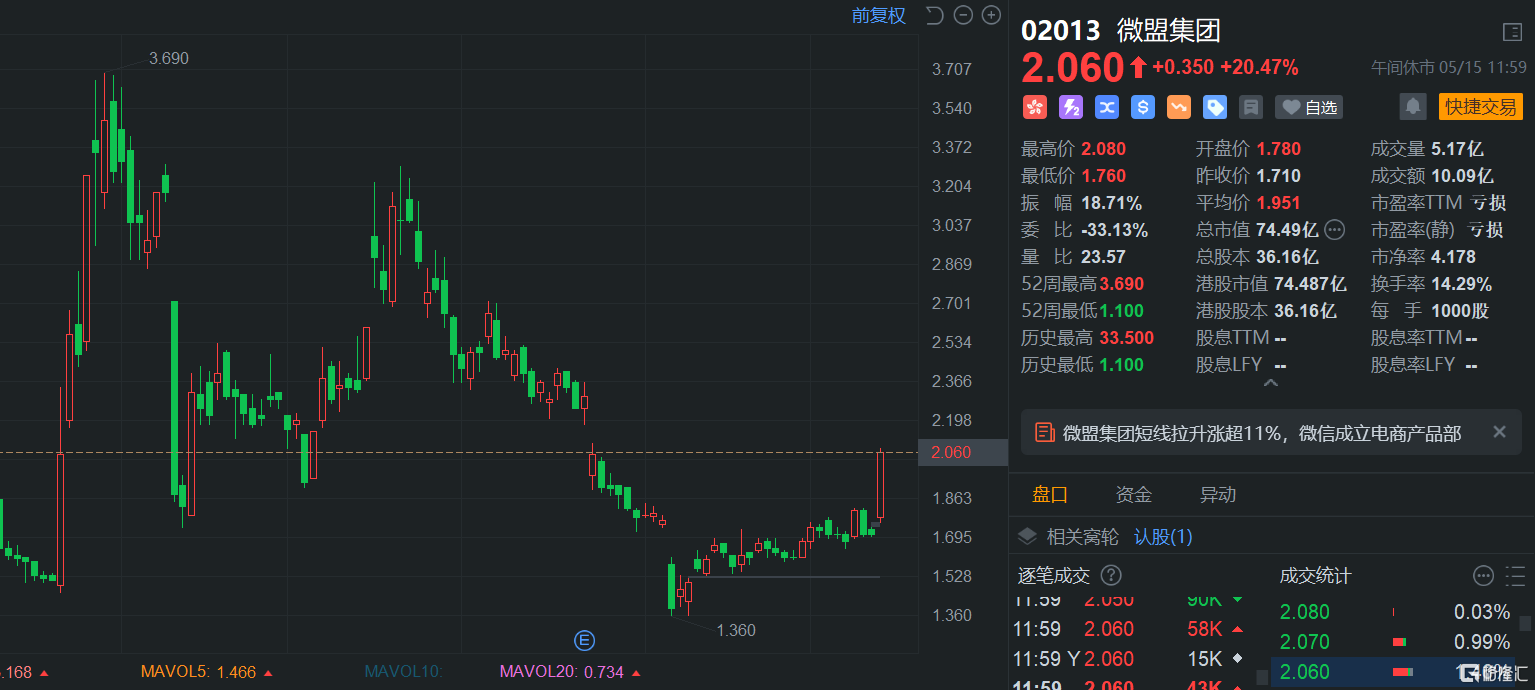Open more options icon beside 成交统计

(1484, 576)
